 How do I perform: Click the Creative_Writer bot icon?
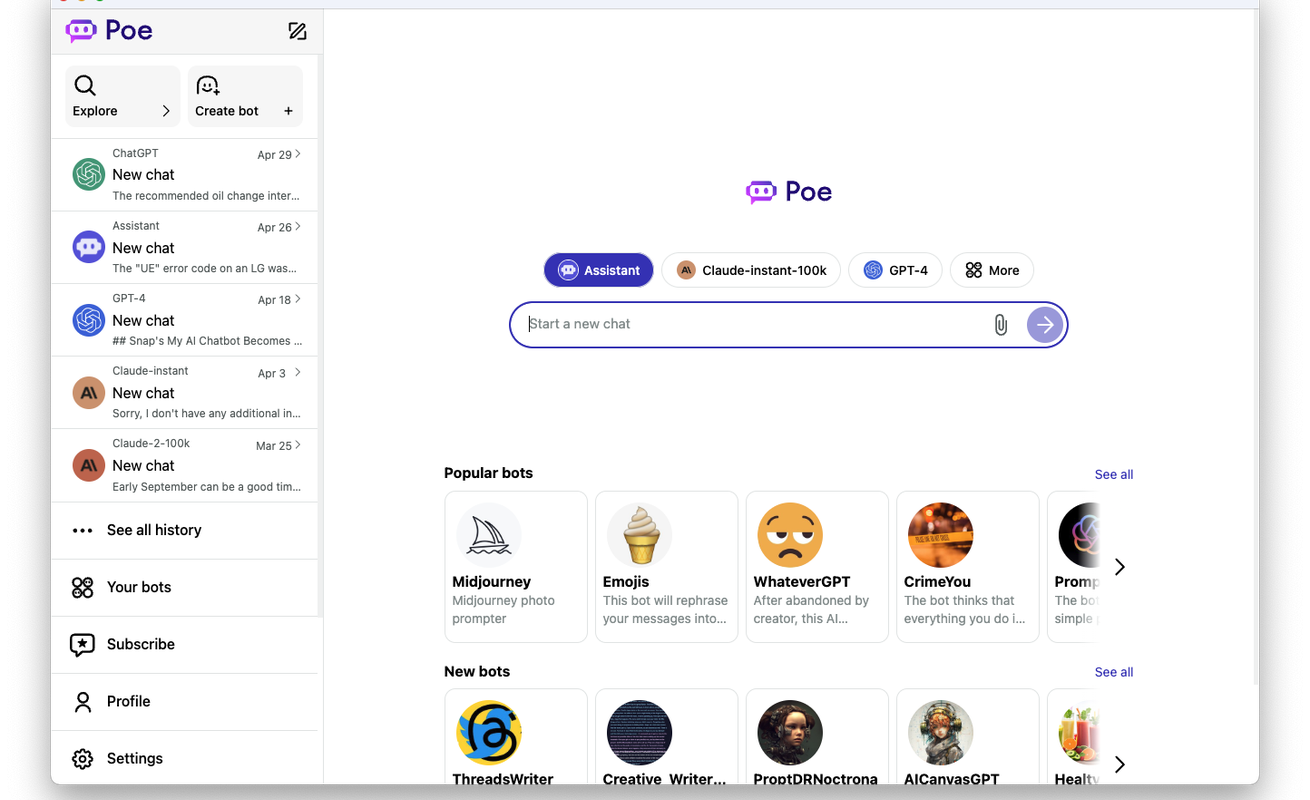(639, 733)
